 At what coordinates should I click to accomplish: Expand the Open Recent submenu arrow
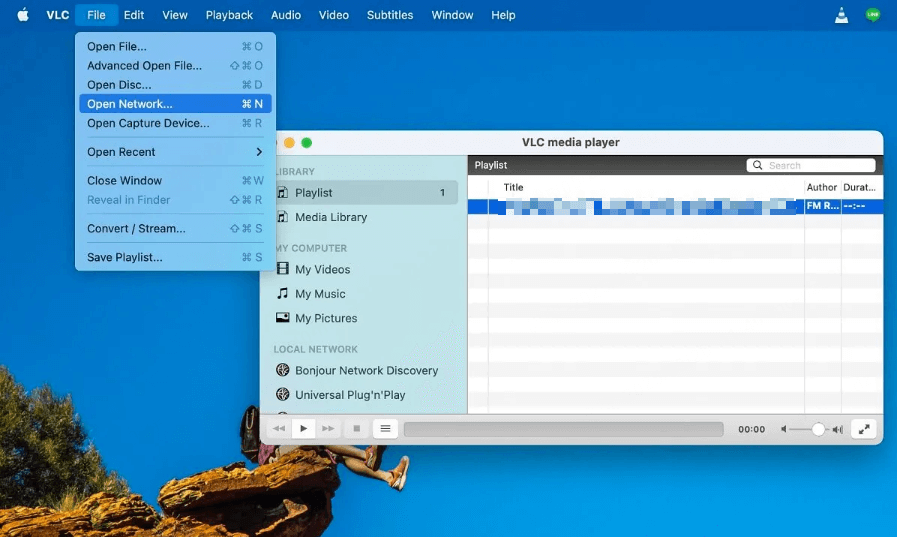(259, 152)
